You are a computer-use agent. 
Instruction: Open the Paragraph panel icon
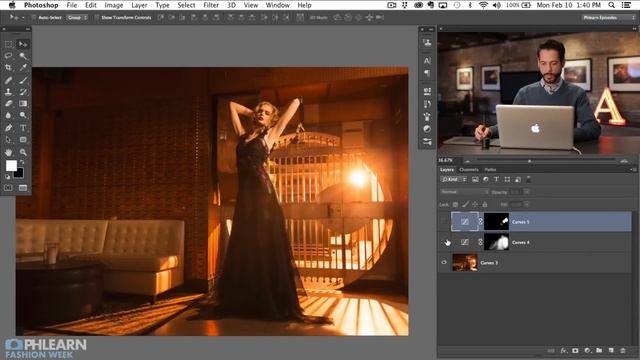pyautogui.click(x=427, y=73)
